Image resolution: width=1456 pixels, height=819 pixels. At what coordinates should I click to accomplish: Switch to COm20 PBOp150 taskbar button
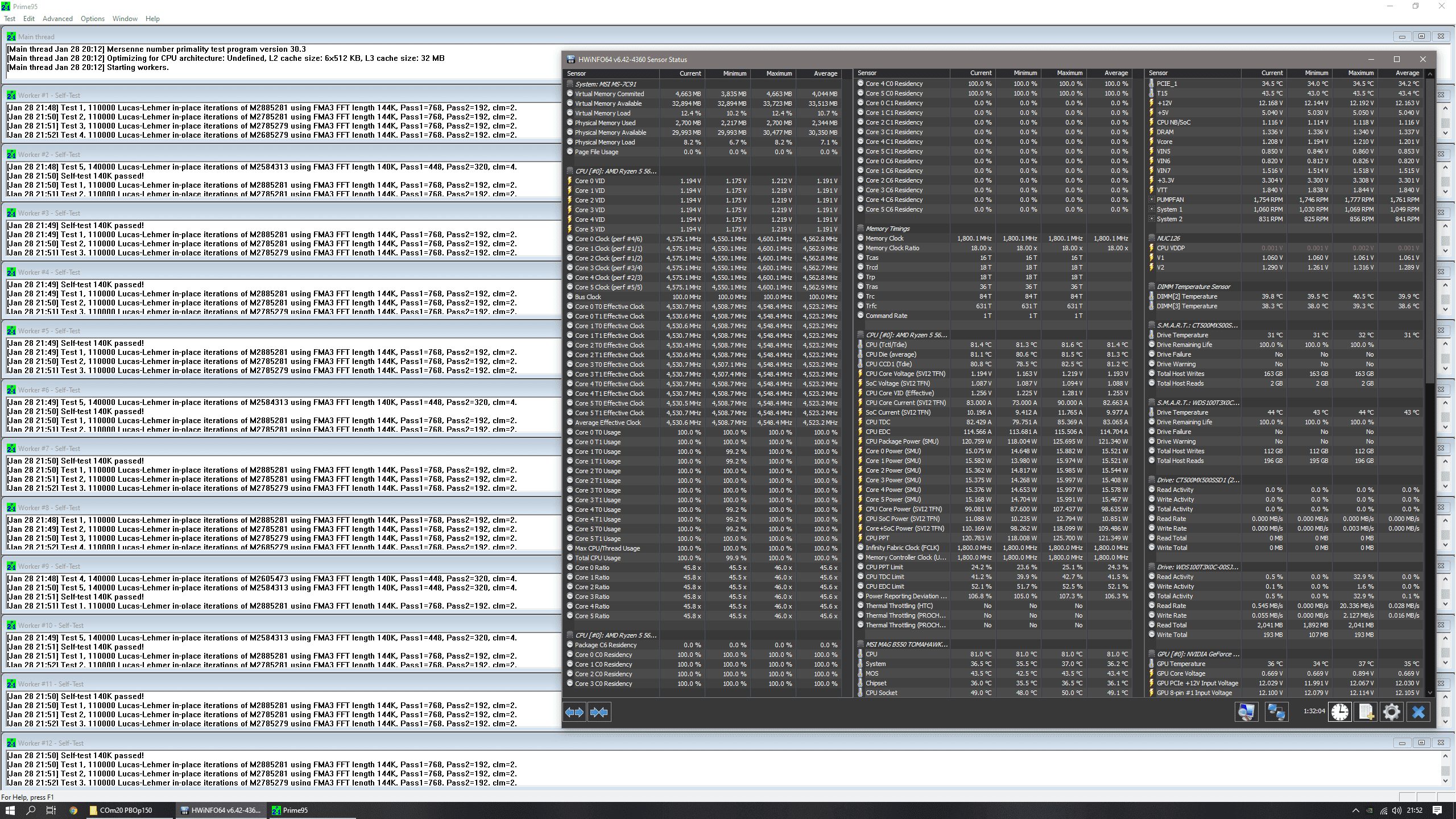(126, 810)
